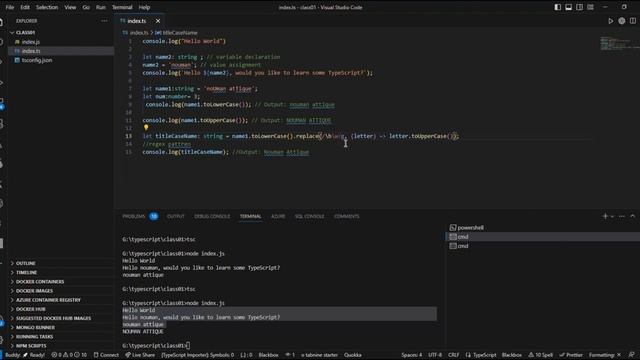Expand the DOCKER HUB section
Screen dimensions: 640x360
[61, 309]
